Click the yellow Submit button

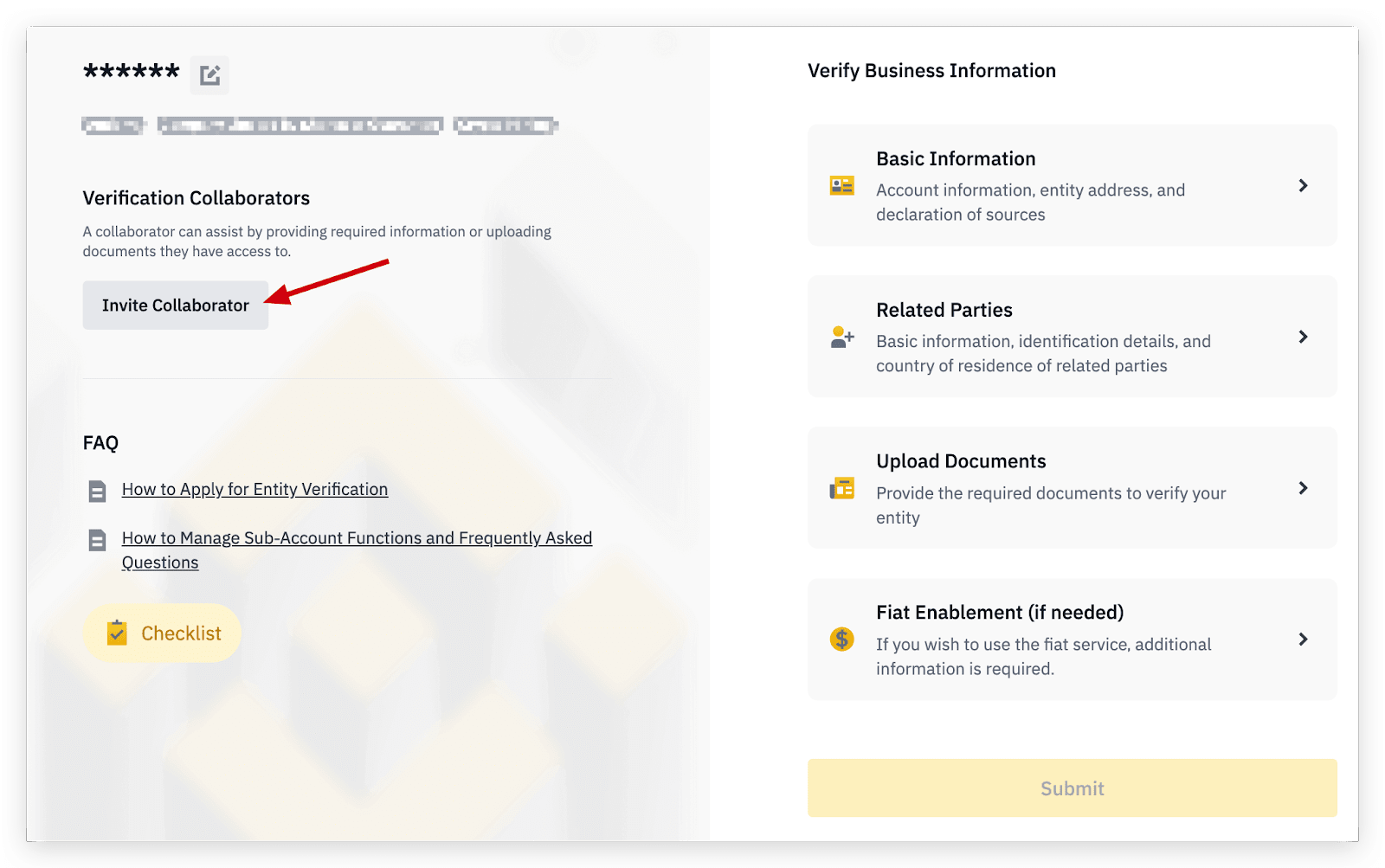1072,788
